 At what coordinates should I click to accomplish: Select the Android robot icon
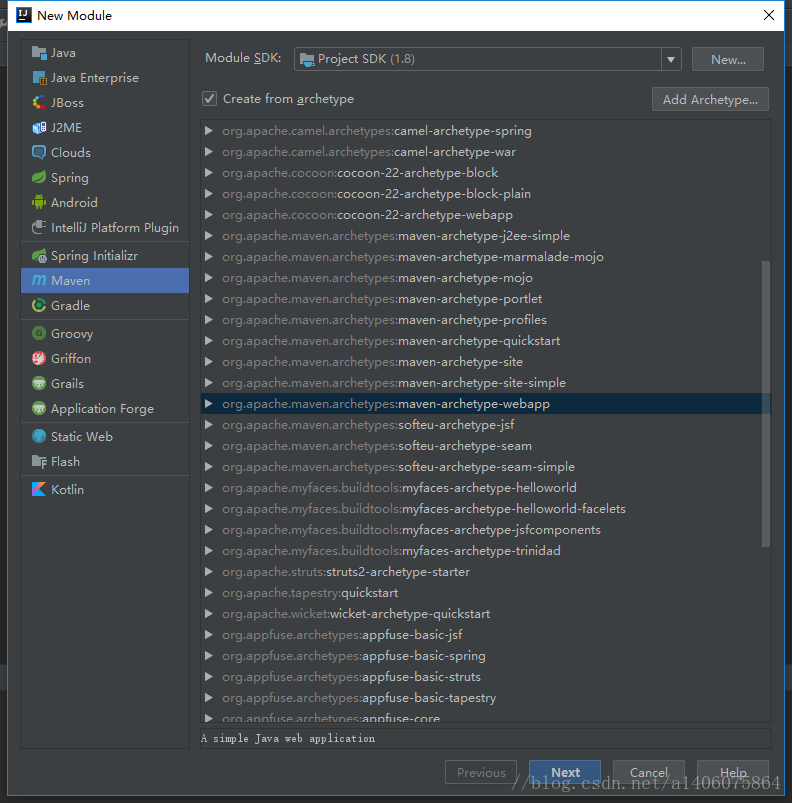point(39,202)
